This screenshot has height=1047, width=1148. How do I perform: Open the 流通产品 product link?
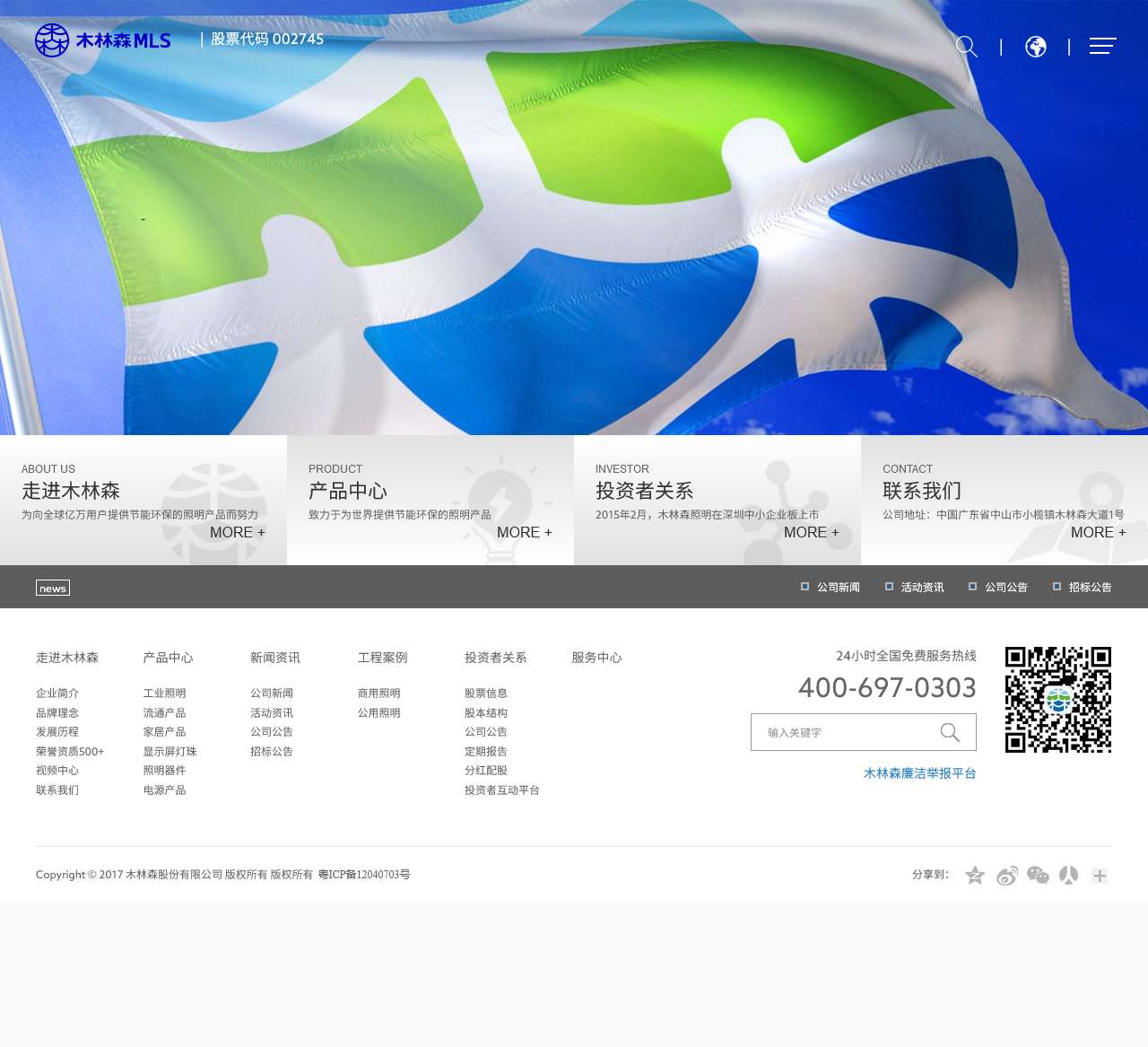(x=165, y=713)
